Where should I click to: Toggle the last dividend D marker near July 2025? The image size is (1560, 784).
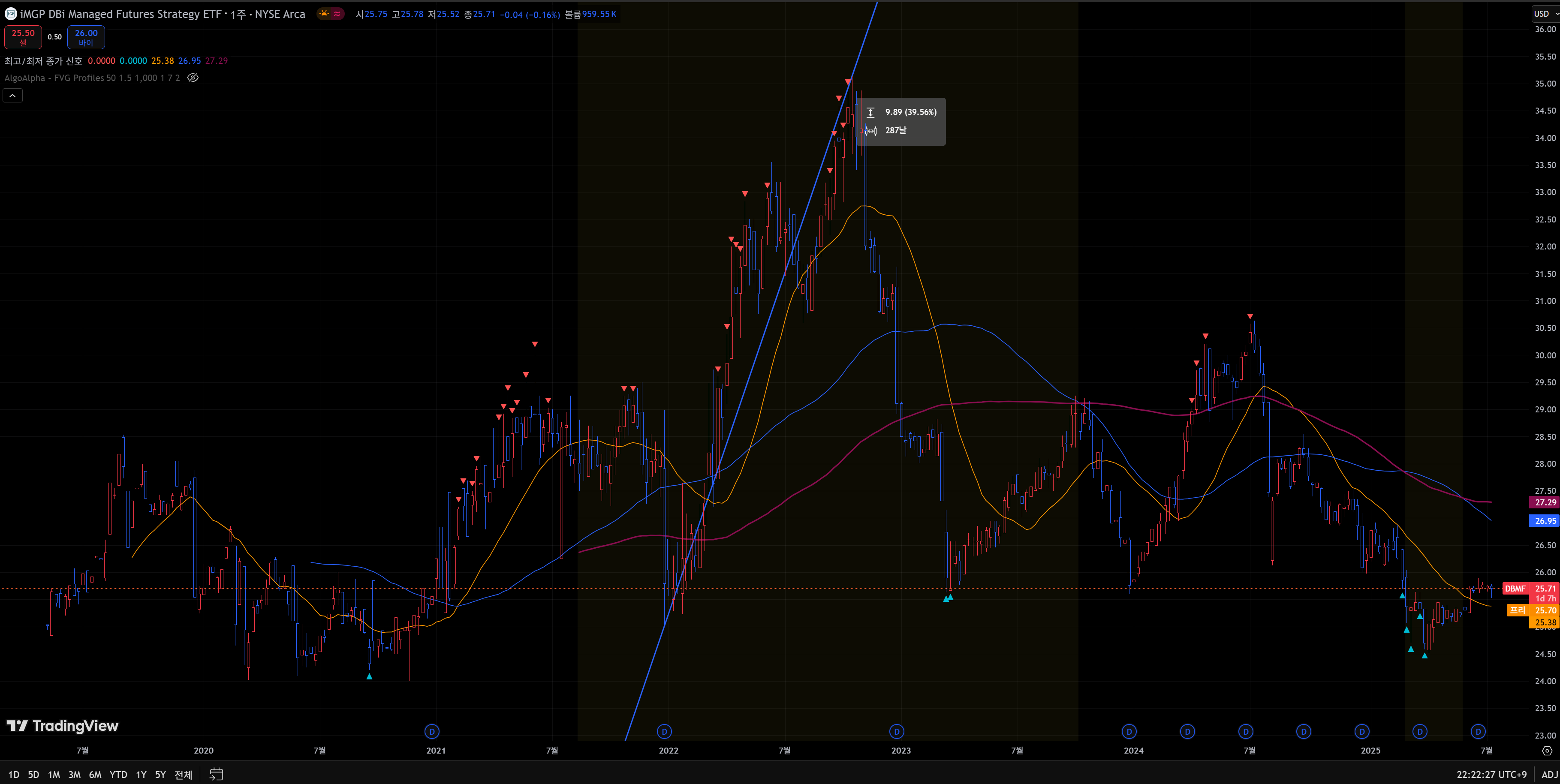click(x=1478, y=731)
